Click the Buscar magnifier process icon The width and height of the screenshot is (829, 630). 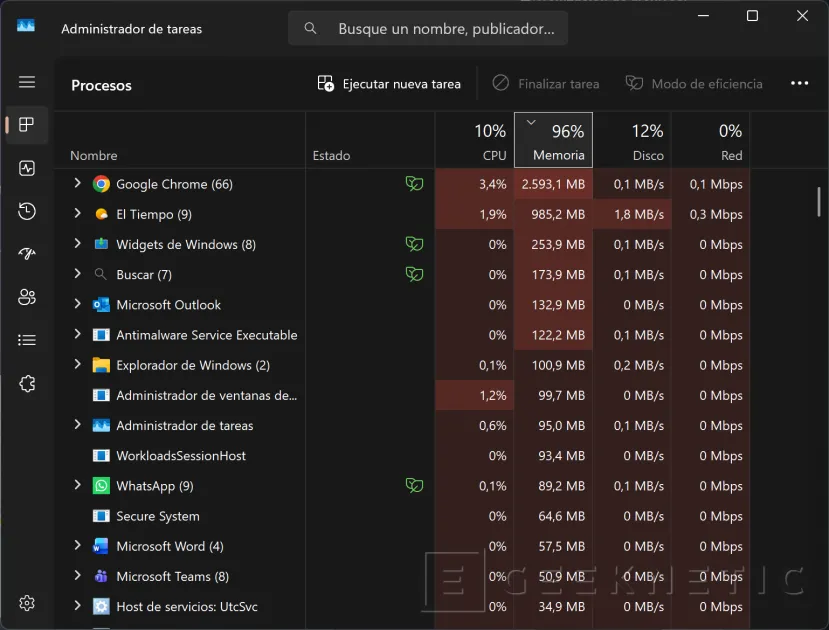[100, 274]
